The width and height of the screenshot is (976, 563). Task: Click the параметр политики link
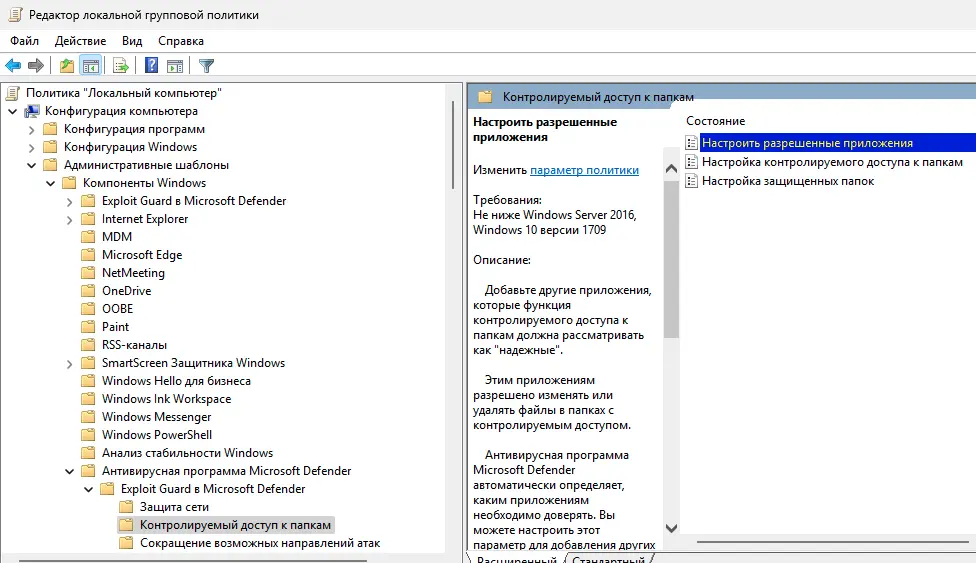(x=584, y=170)
